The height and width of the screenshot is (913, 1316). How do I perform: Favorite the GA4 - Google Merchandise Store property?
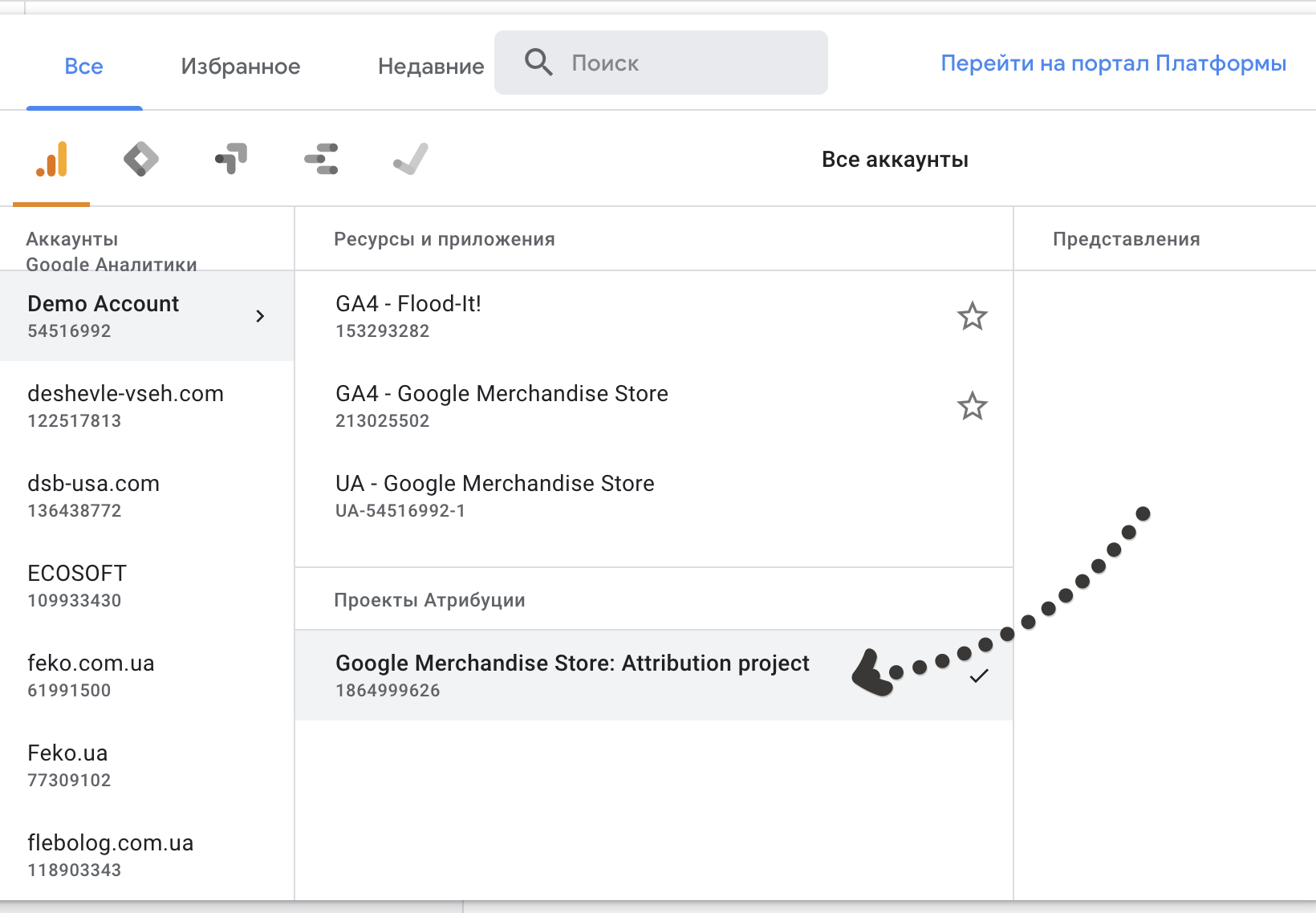(972, 406)
